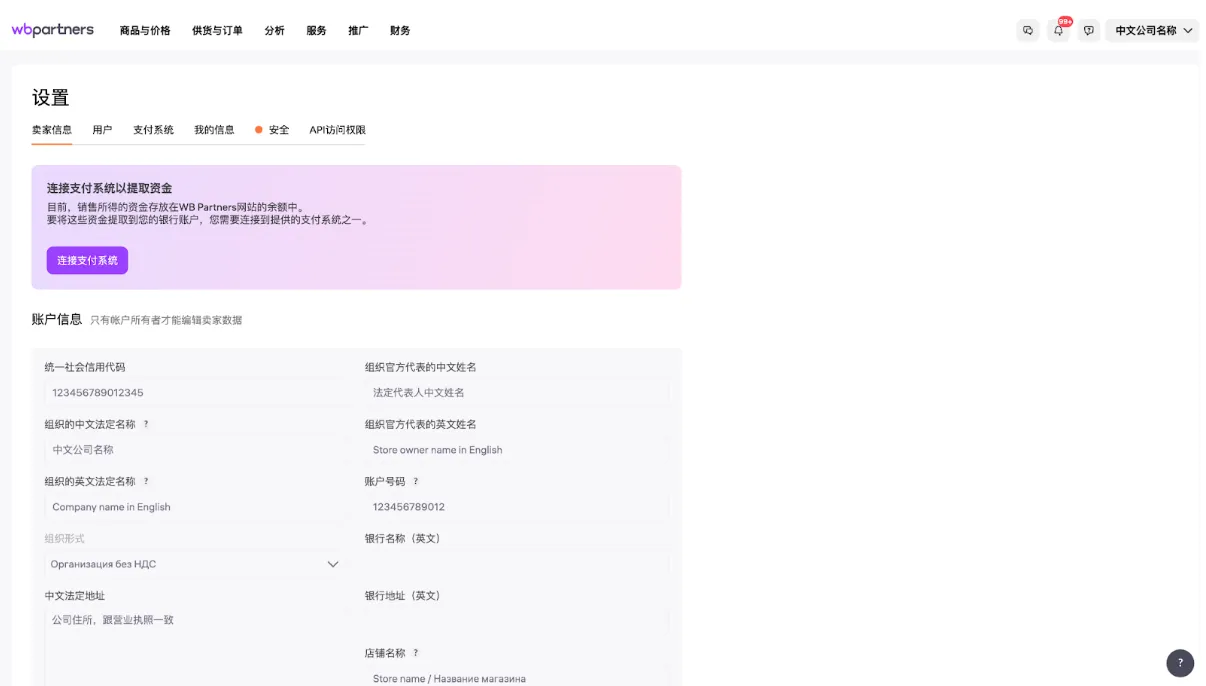Open the 服务 menu

point(316,31)
